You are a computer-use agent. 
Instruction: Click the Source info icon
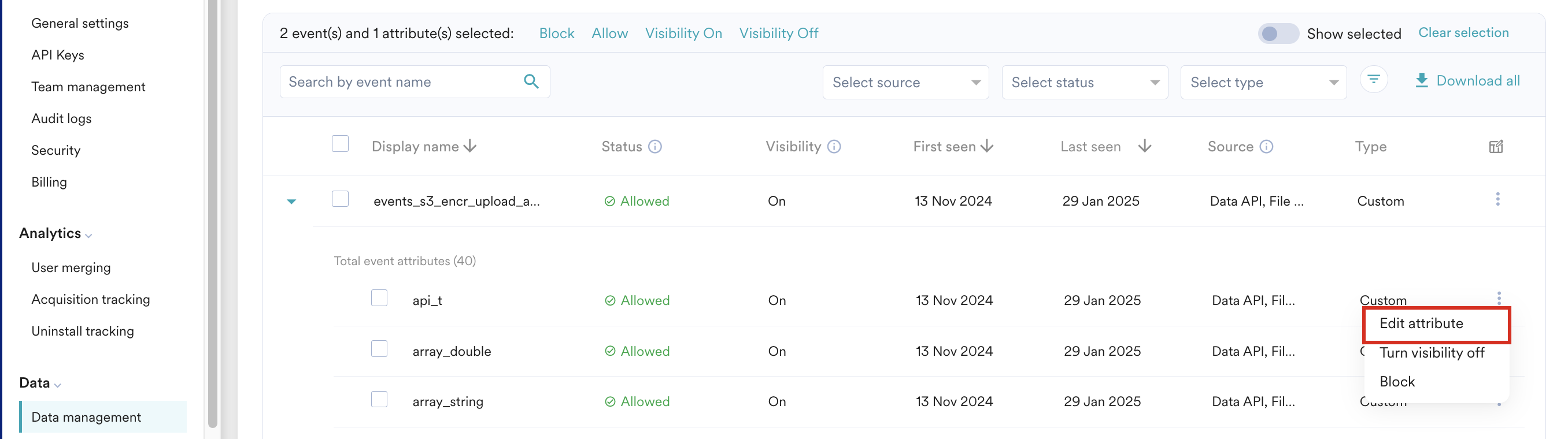1266,147
